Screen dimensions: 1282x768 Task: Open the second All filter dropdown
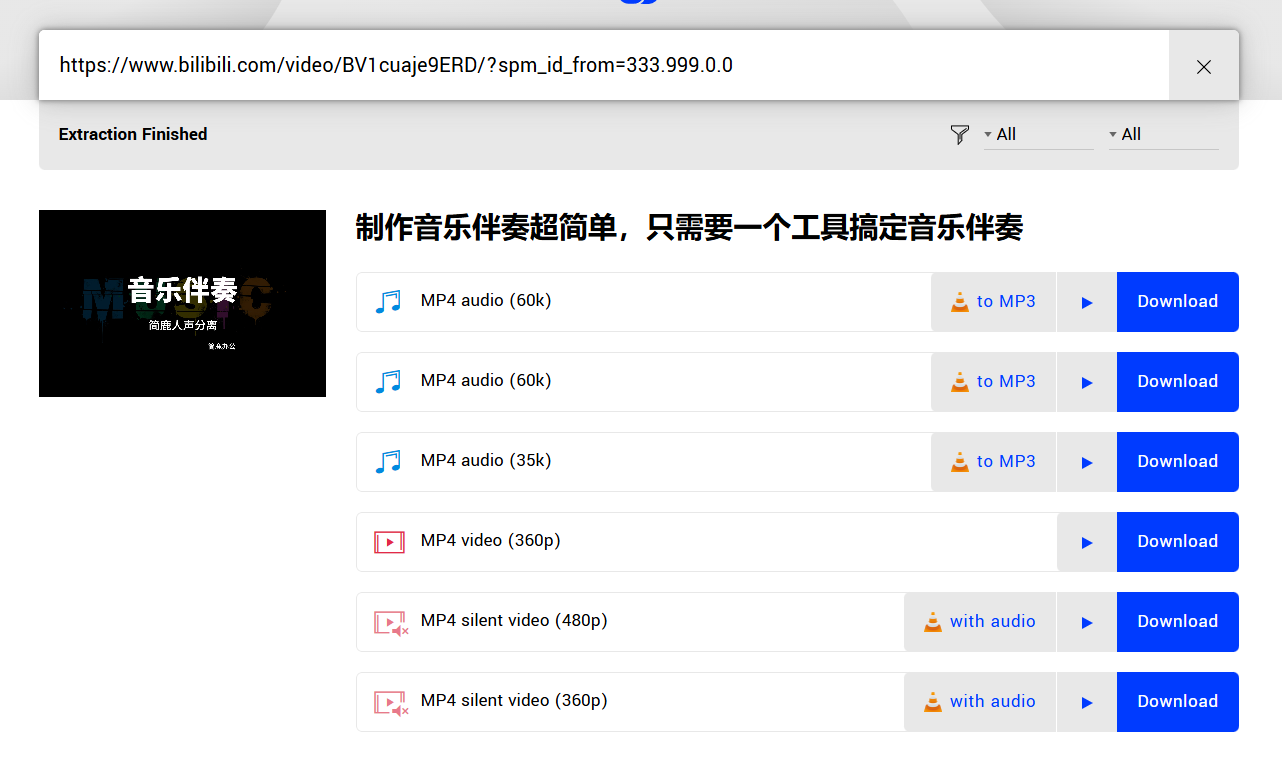click(1162, 135)
